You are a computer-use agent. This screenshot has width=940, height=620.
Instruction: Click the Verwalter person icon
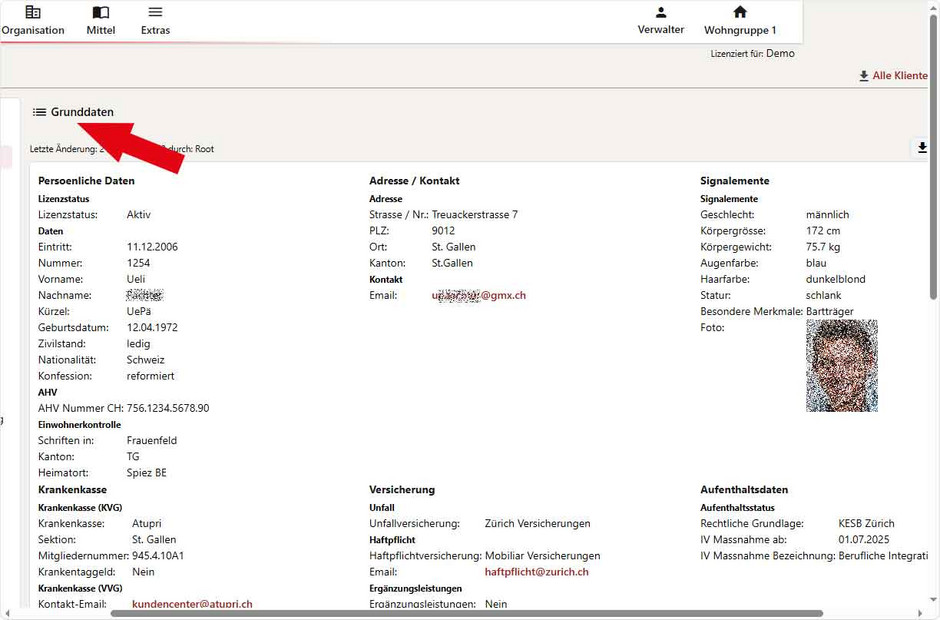coord(661,12)
